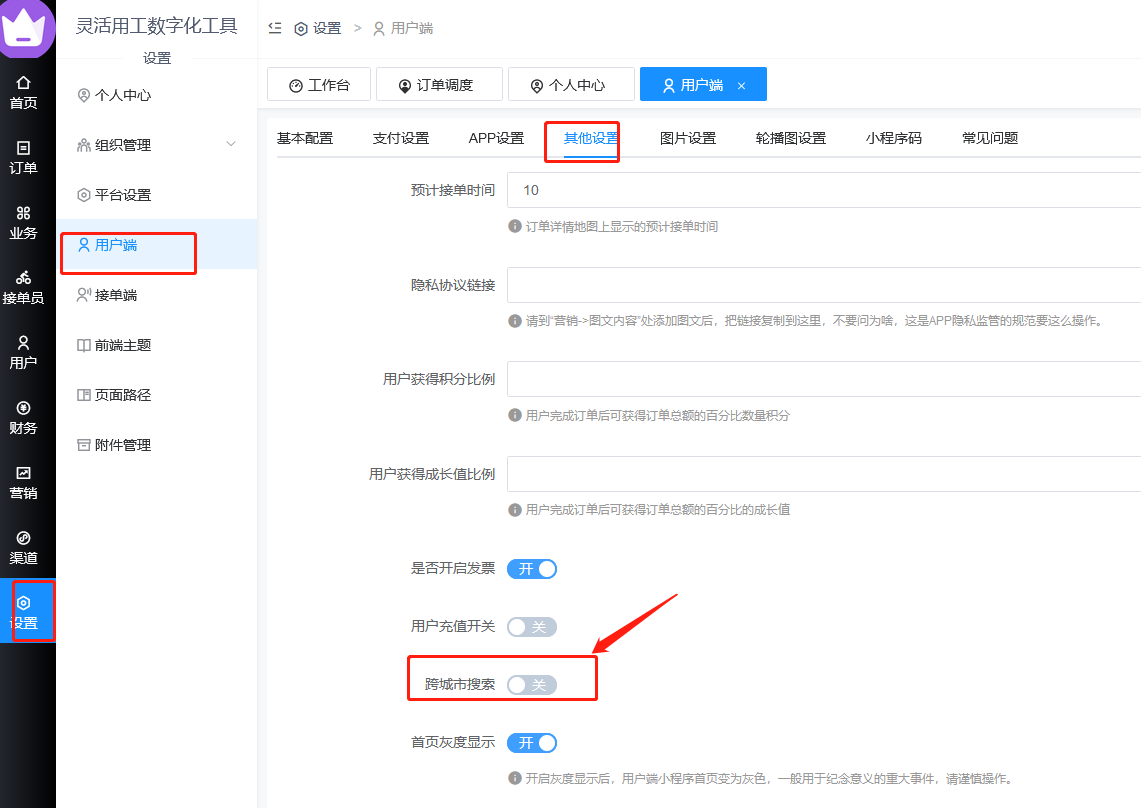Open the 订单调度 page tab
The image size is (1141, 808).
point(440,84)
